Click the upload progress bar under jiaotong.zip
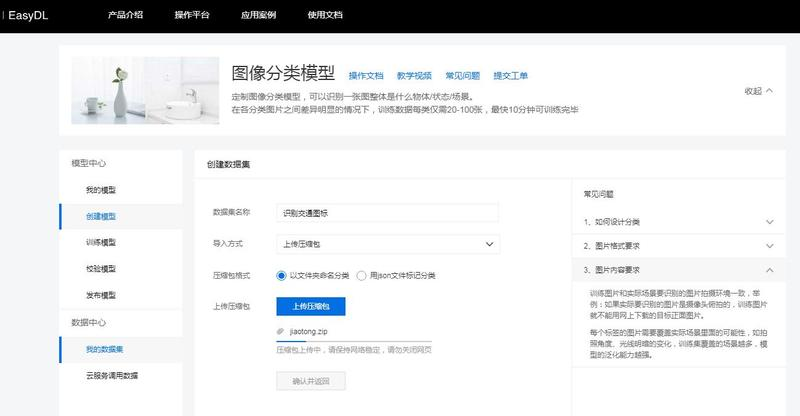This screenshot has width=800, height=416. point(354,340)
